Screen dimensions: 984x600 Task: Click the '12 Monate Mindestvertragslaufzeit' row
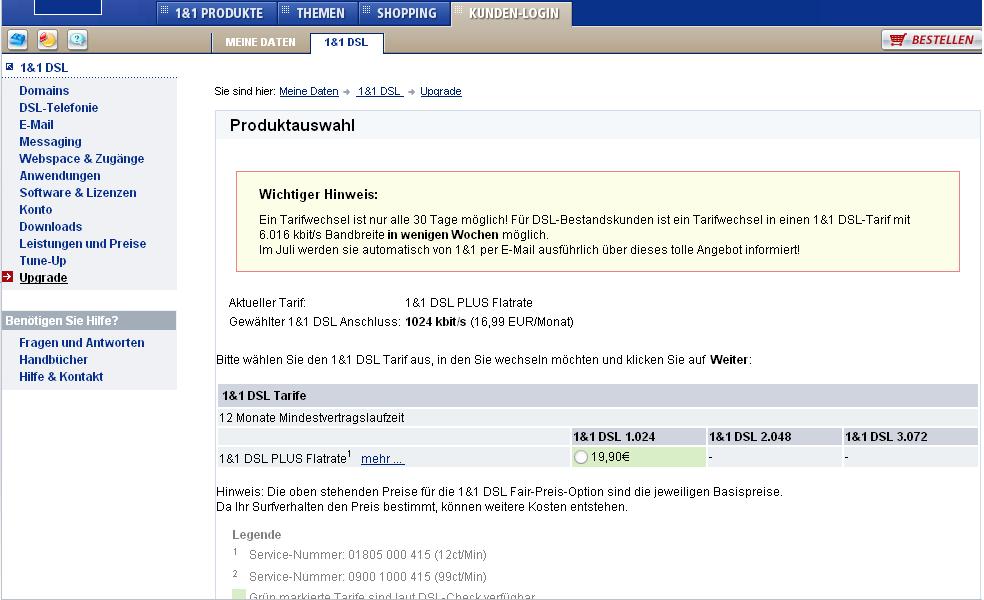tap(597, 417)
